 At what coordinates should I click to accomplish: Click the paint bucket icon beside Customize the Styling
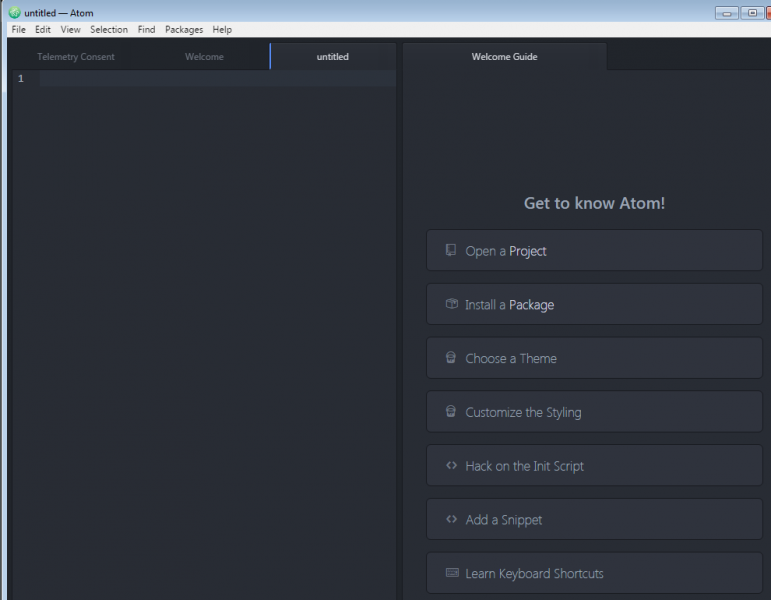(450, 411)
